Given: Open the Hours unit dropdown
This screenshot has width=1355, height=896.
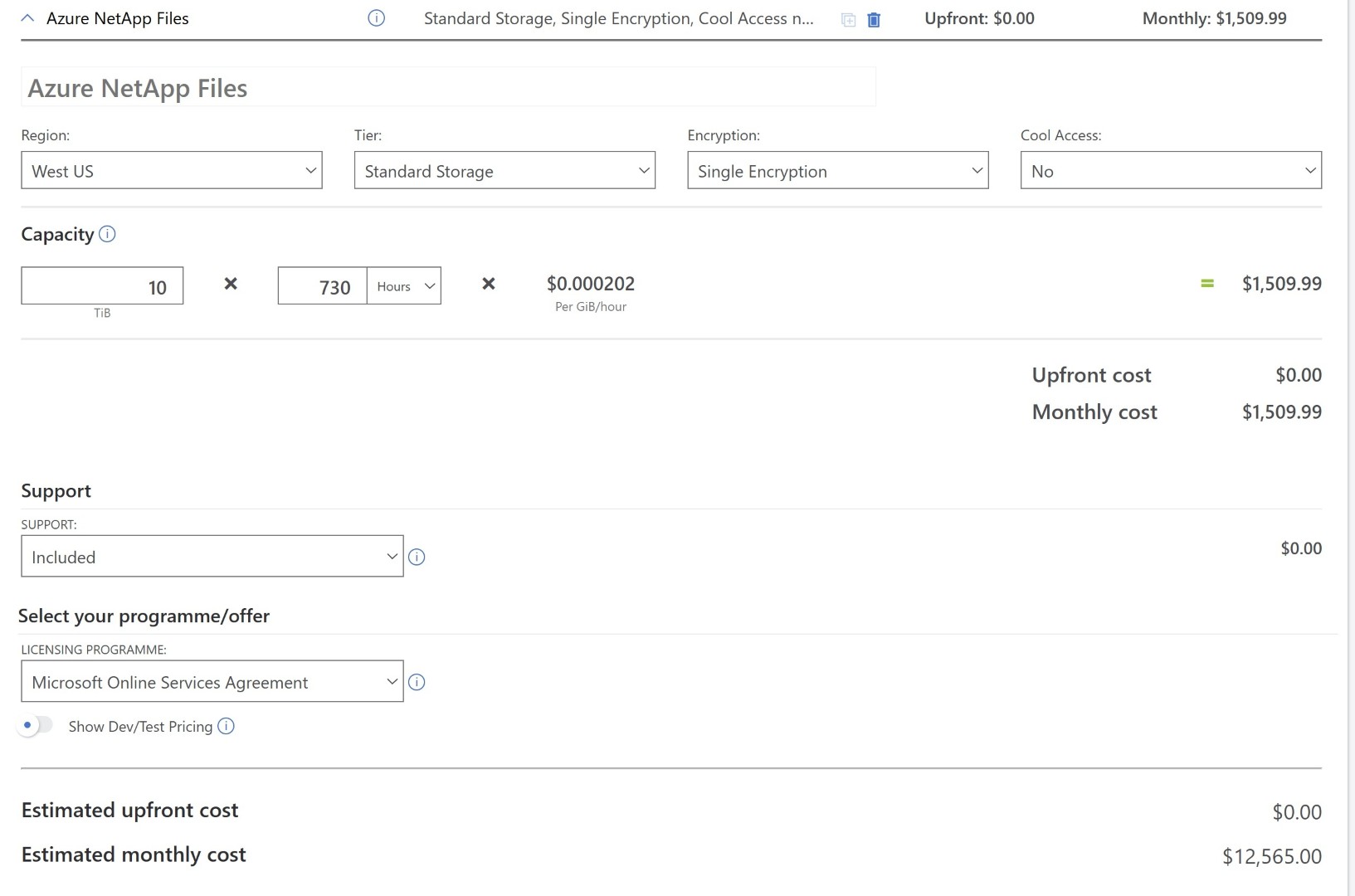Looking at the screenshot, I should point(404,285).
